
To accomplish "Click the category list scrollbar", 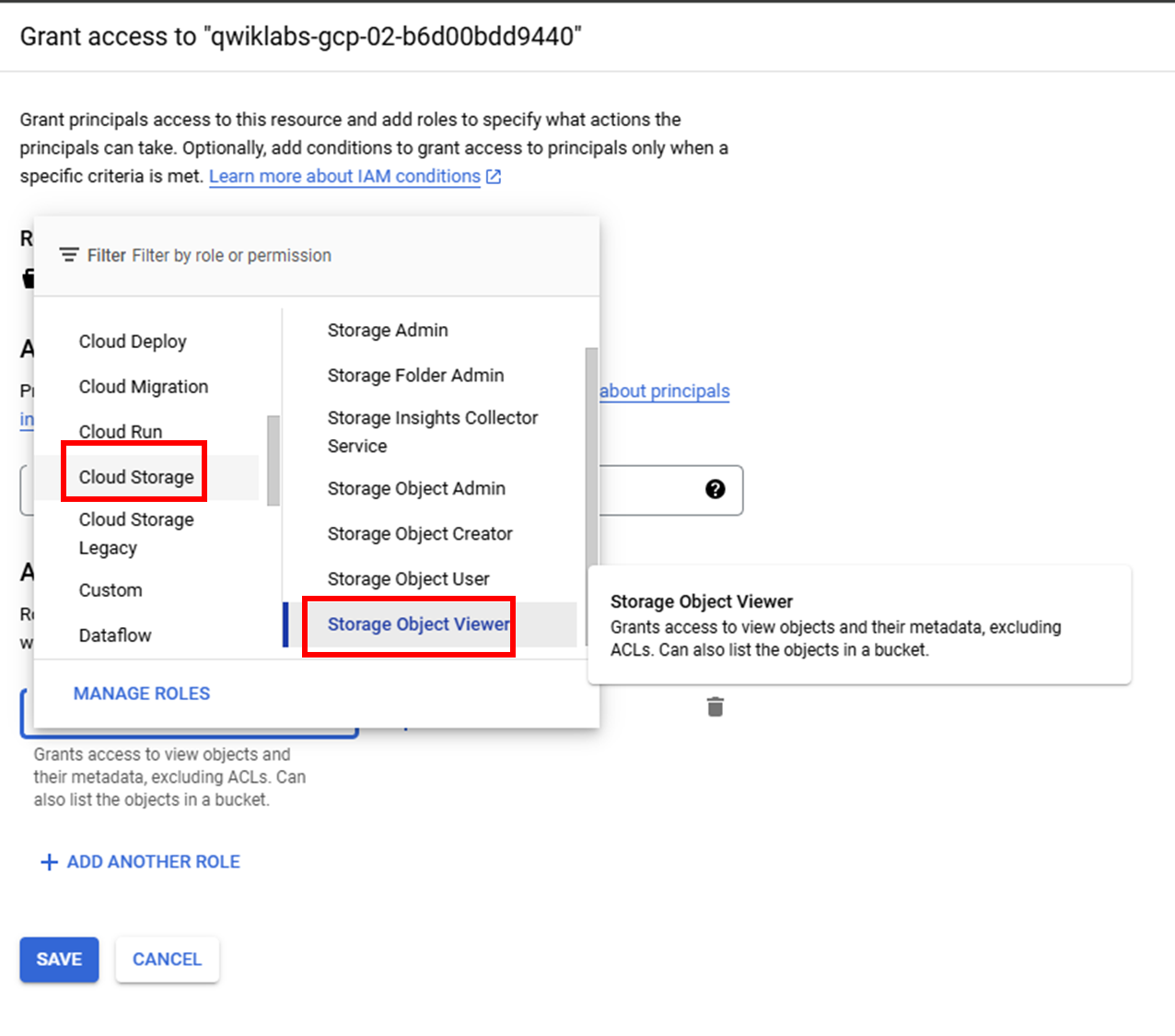I will point(273,460).
